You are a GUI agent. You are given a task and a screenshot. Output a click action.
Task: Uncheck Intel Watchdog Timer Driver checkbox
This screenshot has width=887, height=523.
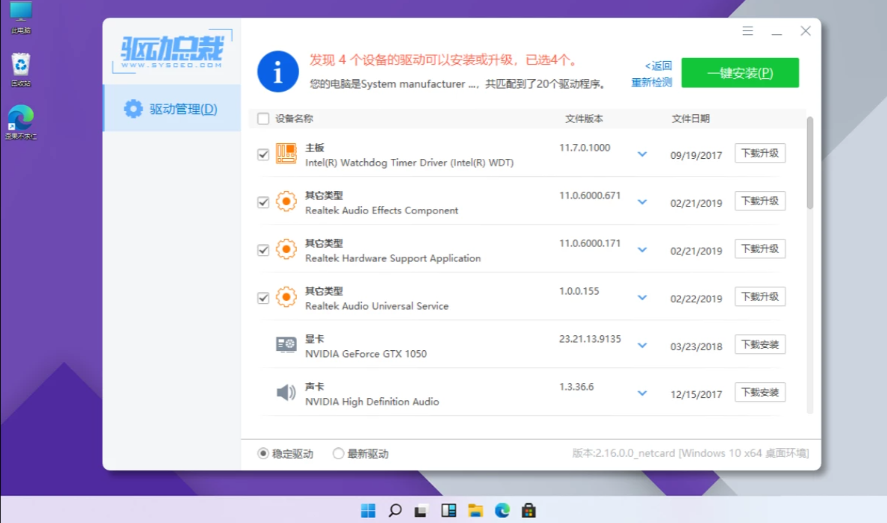[263, 154]
